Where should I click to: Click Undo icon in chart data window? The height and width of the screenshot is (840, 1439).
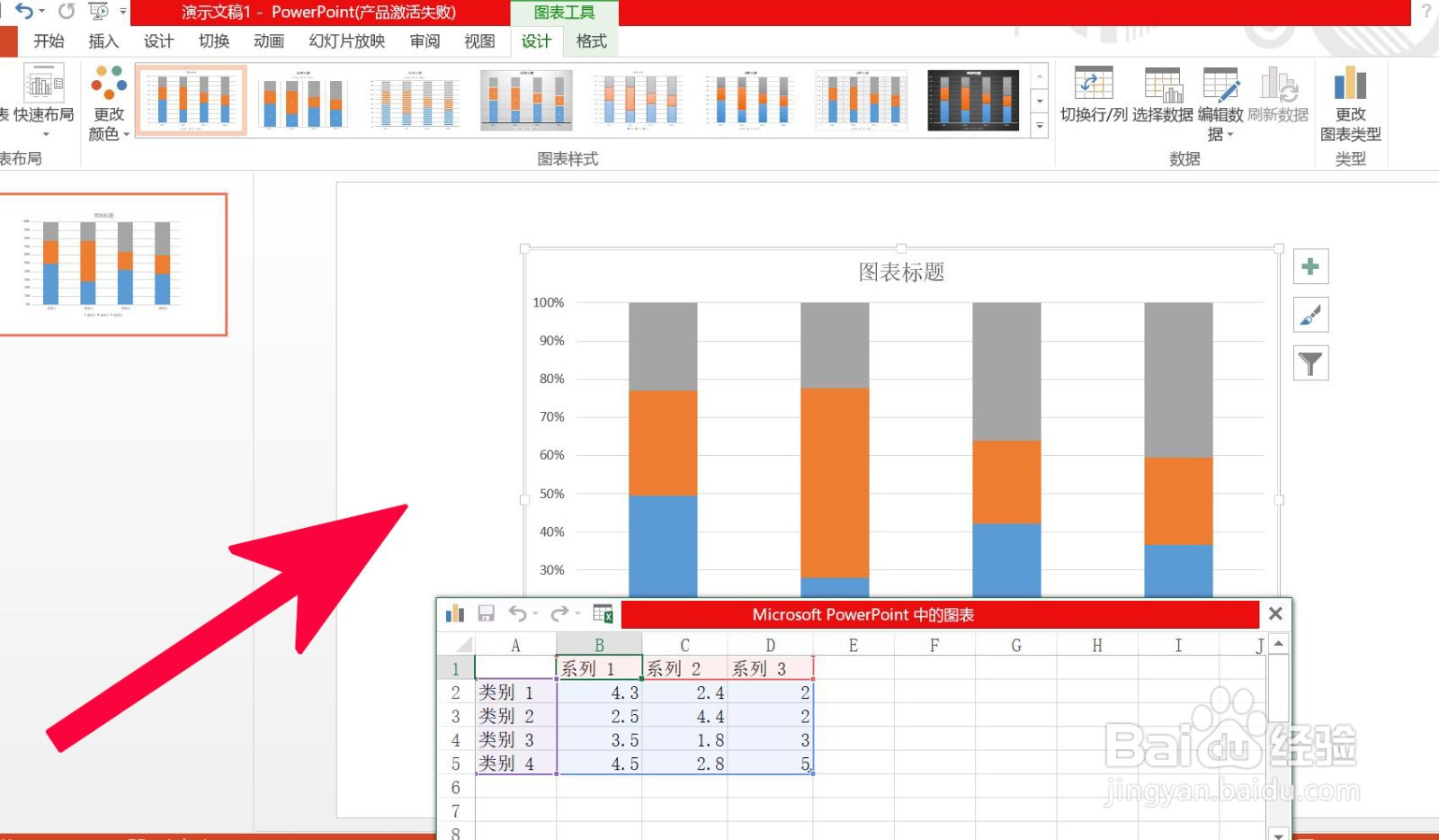click(518, 613)
